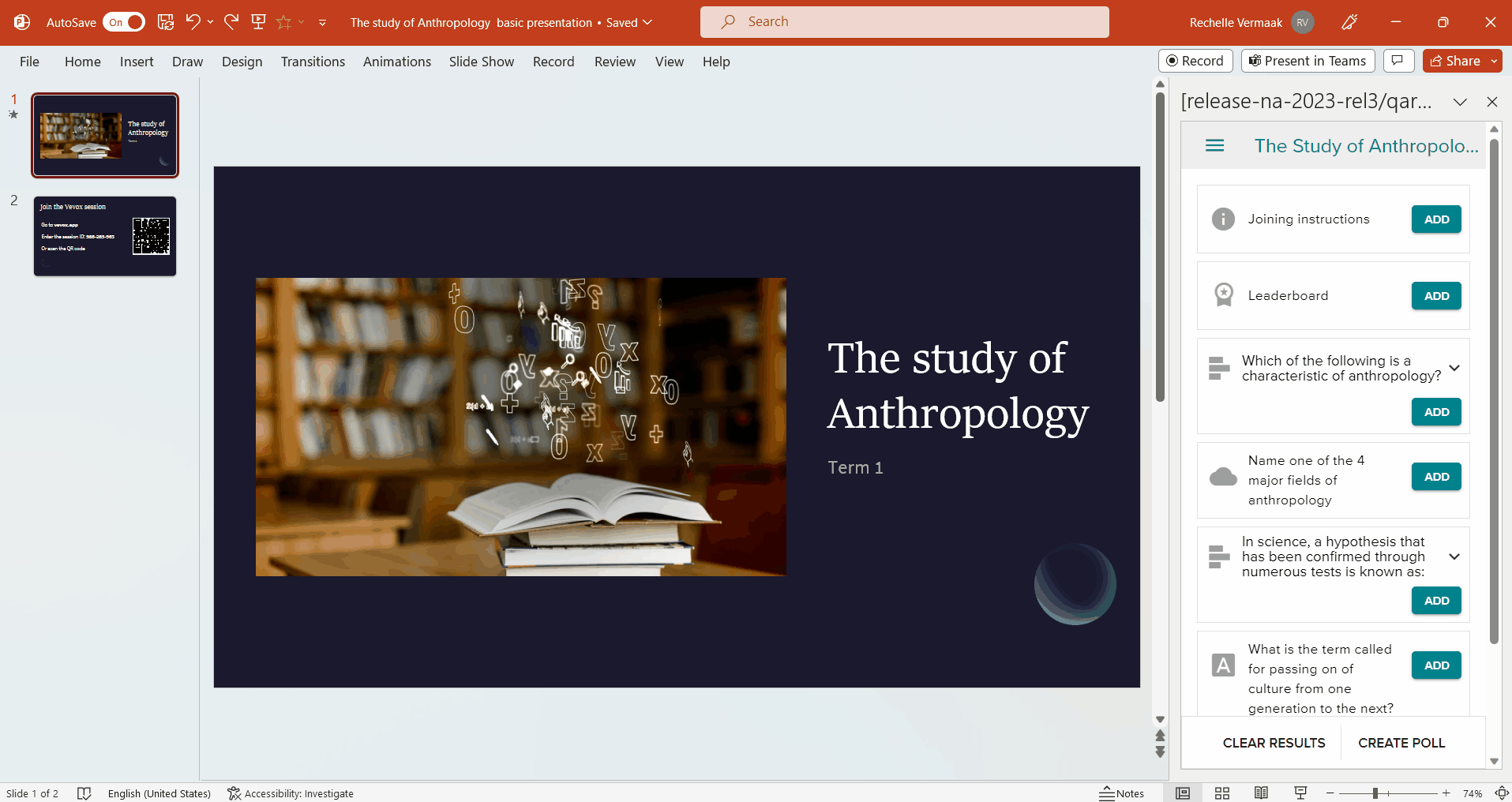The image size is (1512, 802).
Task: Switch to the Transitions ribbon tab
Action: tap(312, 62)
